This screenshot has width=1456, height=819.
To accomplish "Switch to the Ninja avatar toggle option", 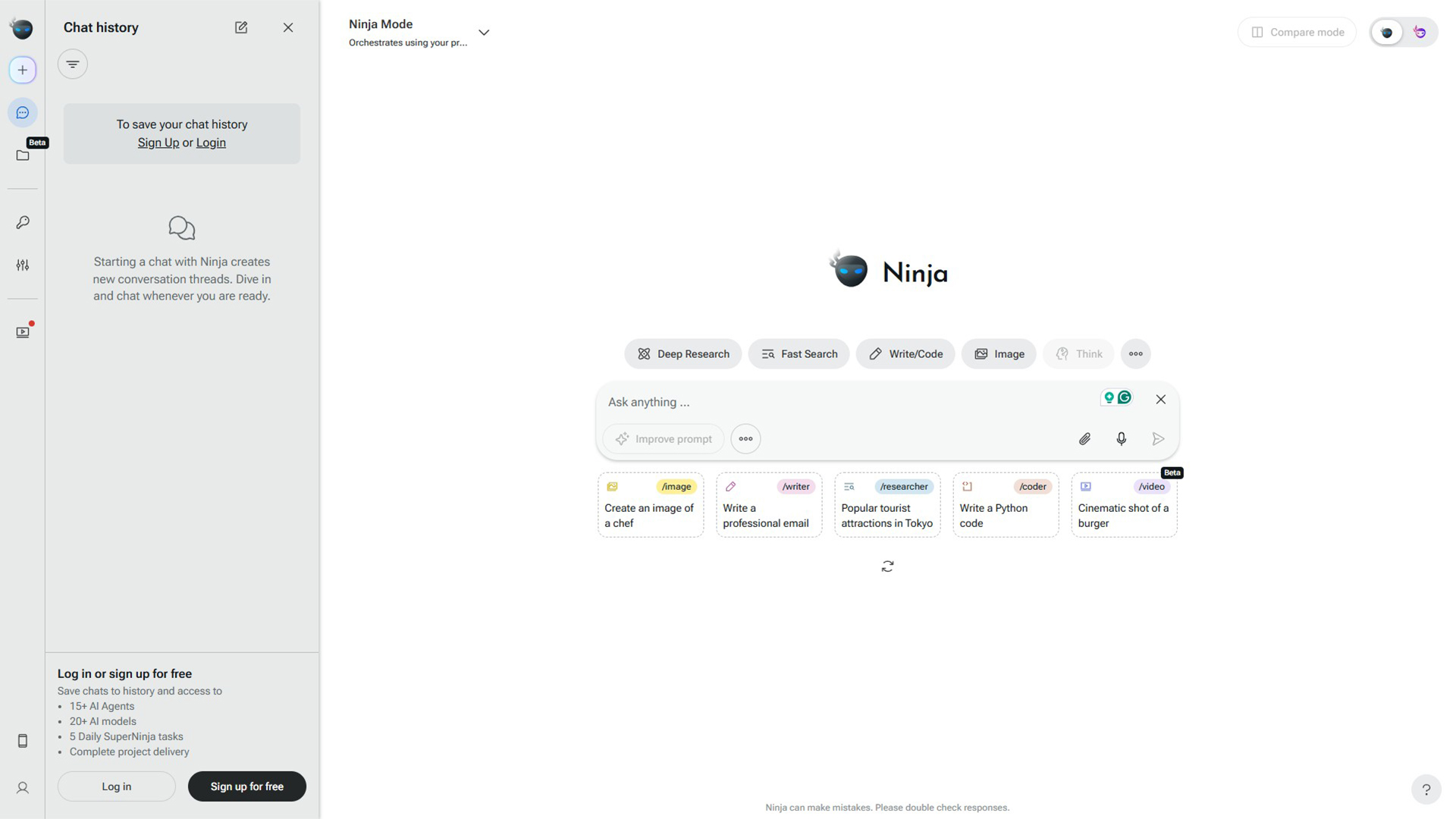I will (x=1387, y=33).
